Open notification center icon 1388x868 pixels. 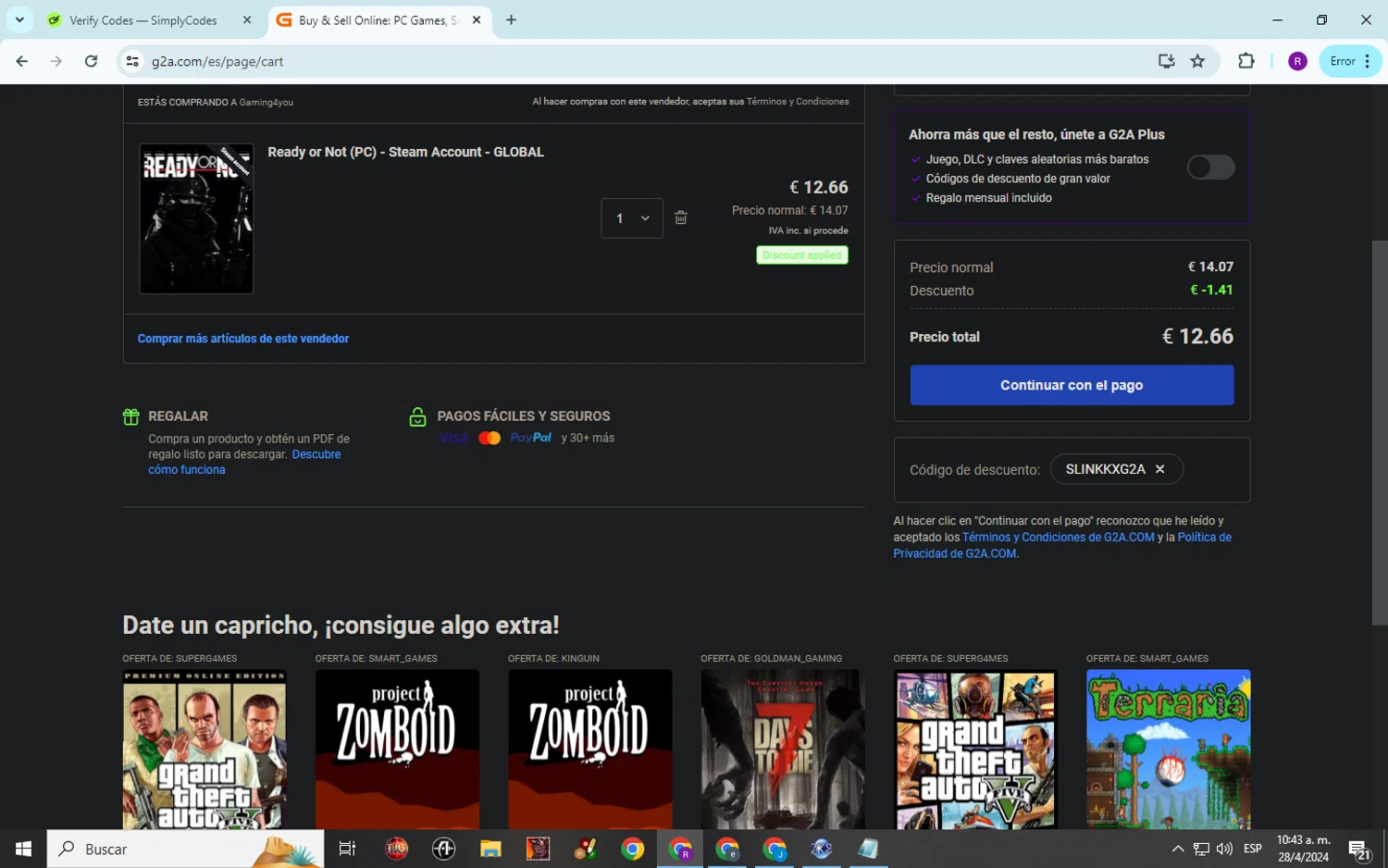pyautogui.click(x=1359, y=849)
